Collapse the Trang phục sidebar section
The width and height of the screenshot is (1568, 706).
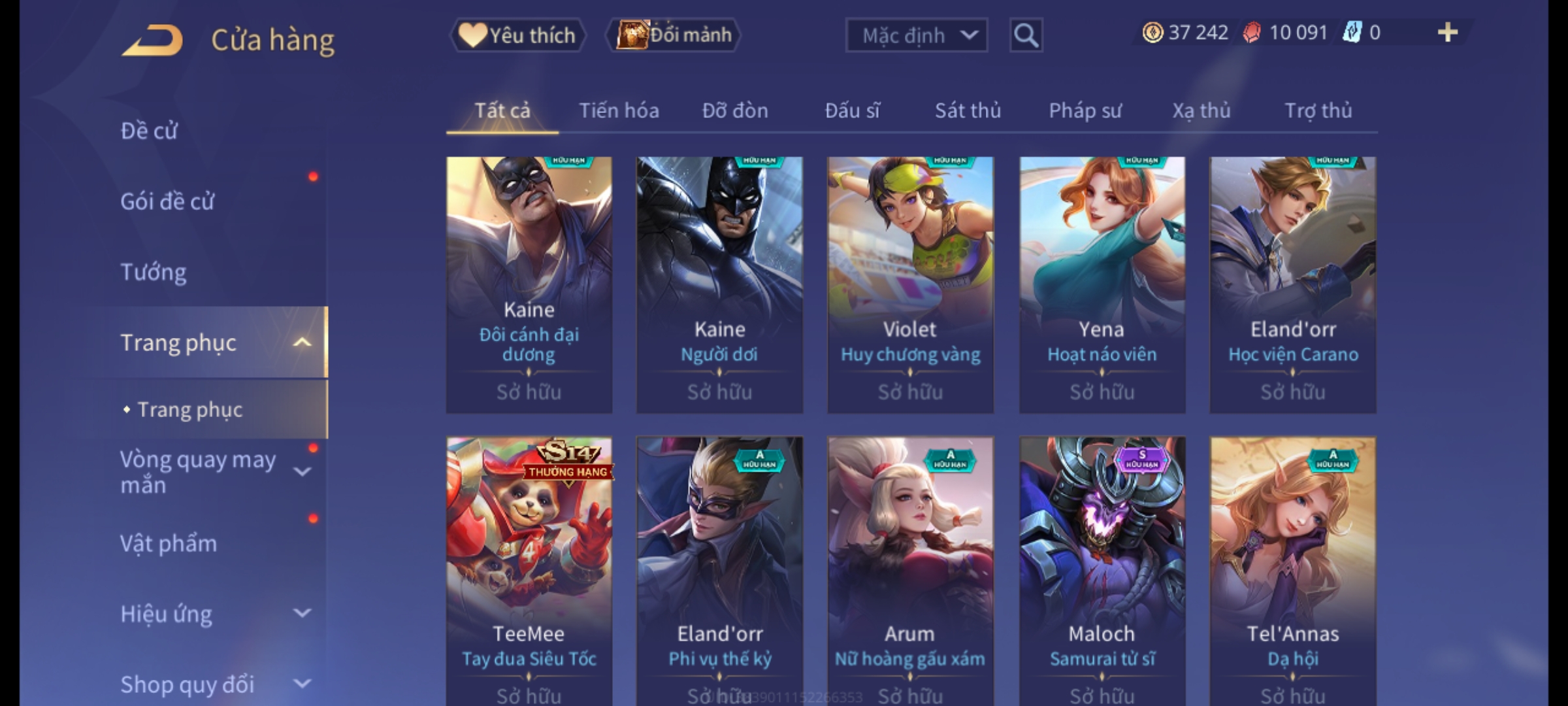click(302, 343)
